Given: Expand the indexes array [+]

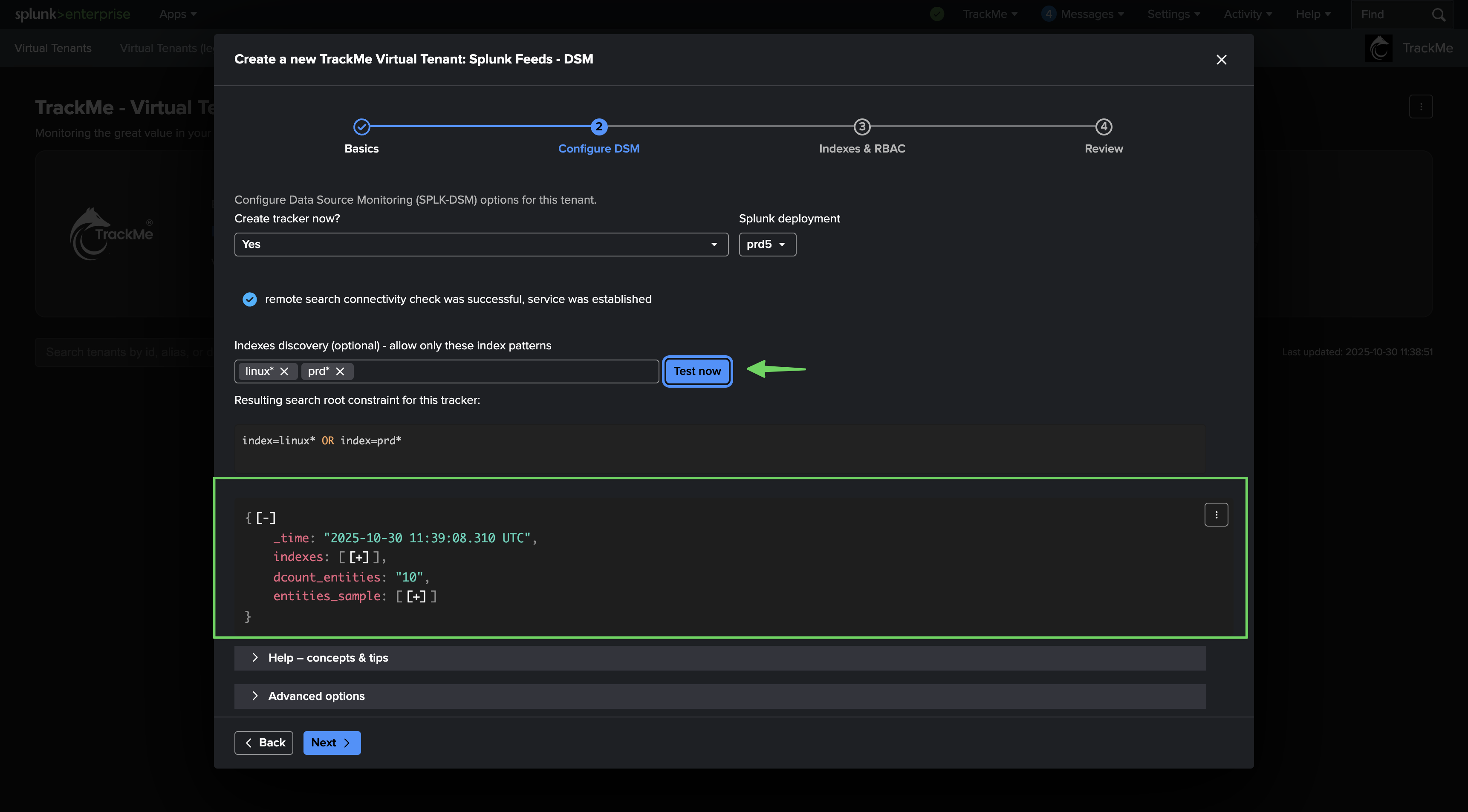Looking at the screenshot, I should (x=359, y=558).
